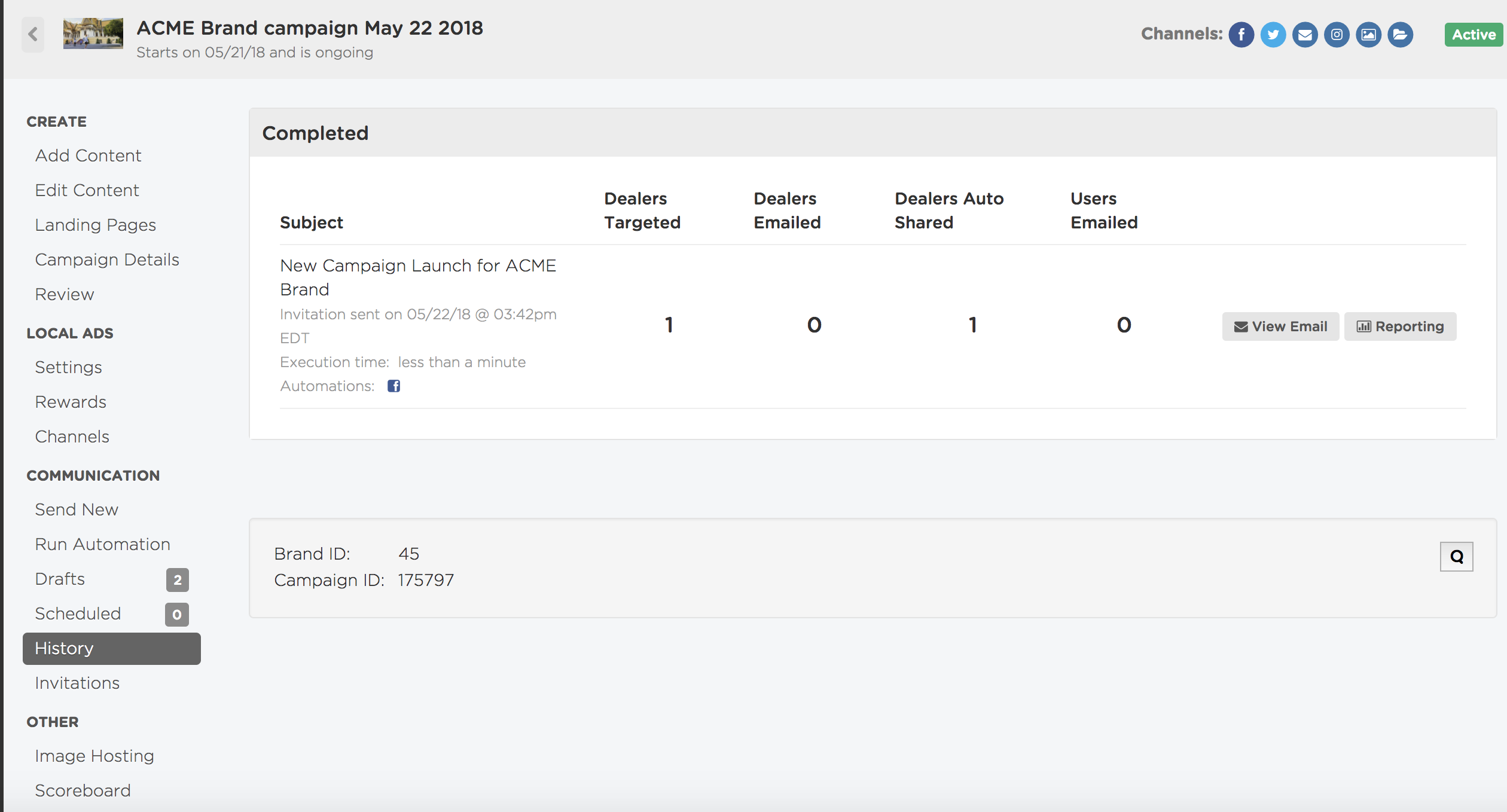This screenshot has height=812, width=1507.
Task: Click the campaign thumbnail image
Action: click(93, 33)
